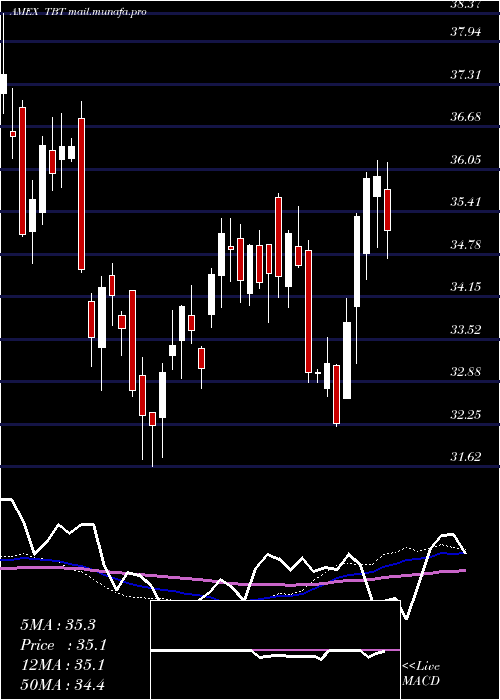Click the '50MA : 34.4' readout
This screenshot has height=700, width=500.
click(x=62, y=684)
